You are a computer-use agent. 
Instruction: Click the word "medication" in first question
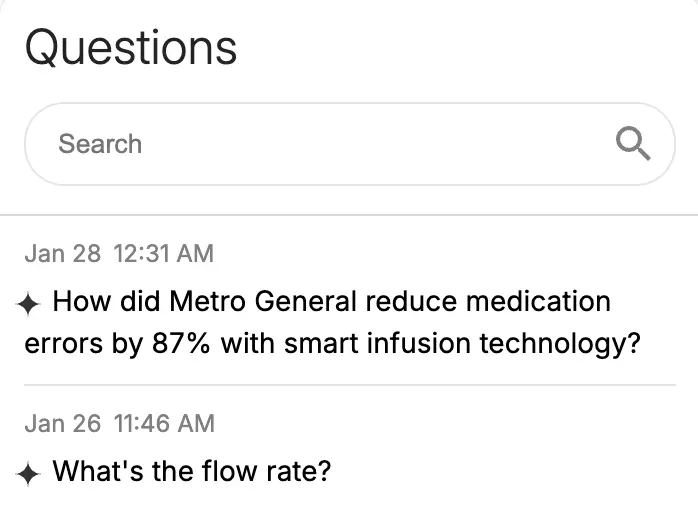[538, 301]
